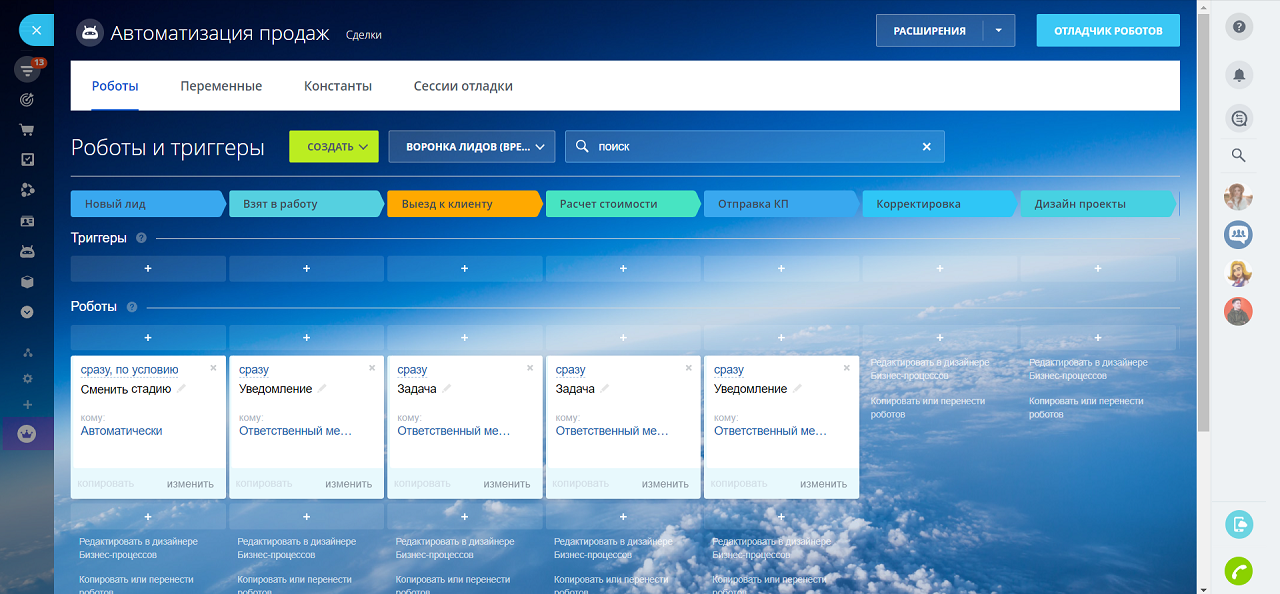Viewport: 1280px width, 594px height.
Task: Open settings gear in left sidebar
Action: (x=27, y=379)
